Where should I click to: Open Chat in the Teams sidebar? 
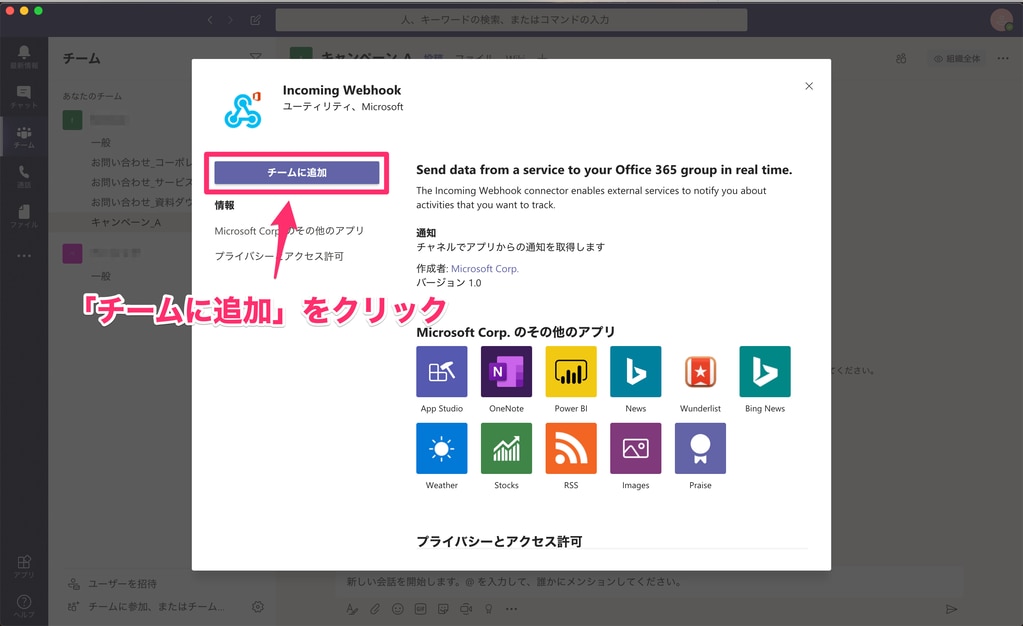tap(23, 97)
